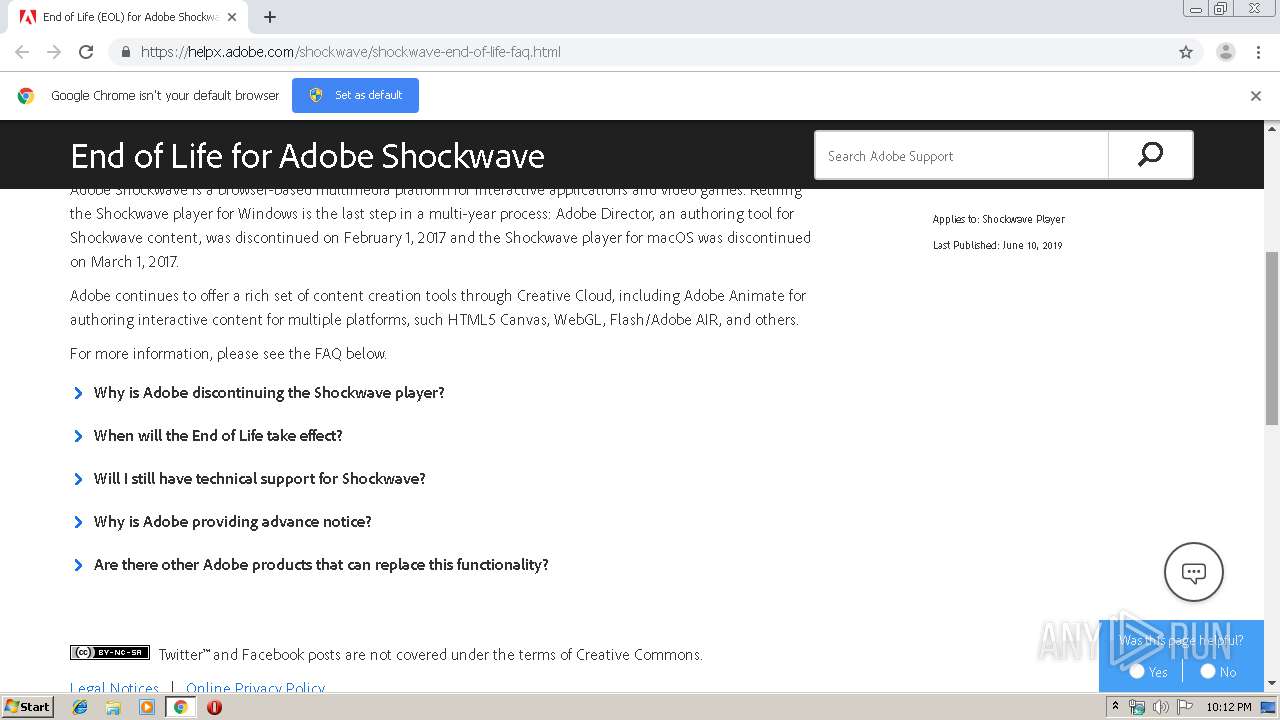The width and height of the screenshot is (1280, 720).
Task: Click the Chrome logo in the notification bar
Action: pos(26,96)
